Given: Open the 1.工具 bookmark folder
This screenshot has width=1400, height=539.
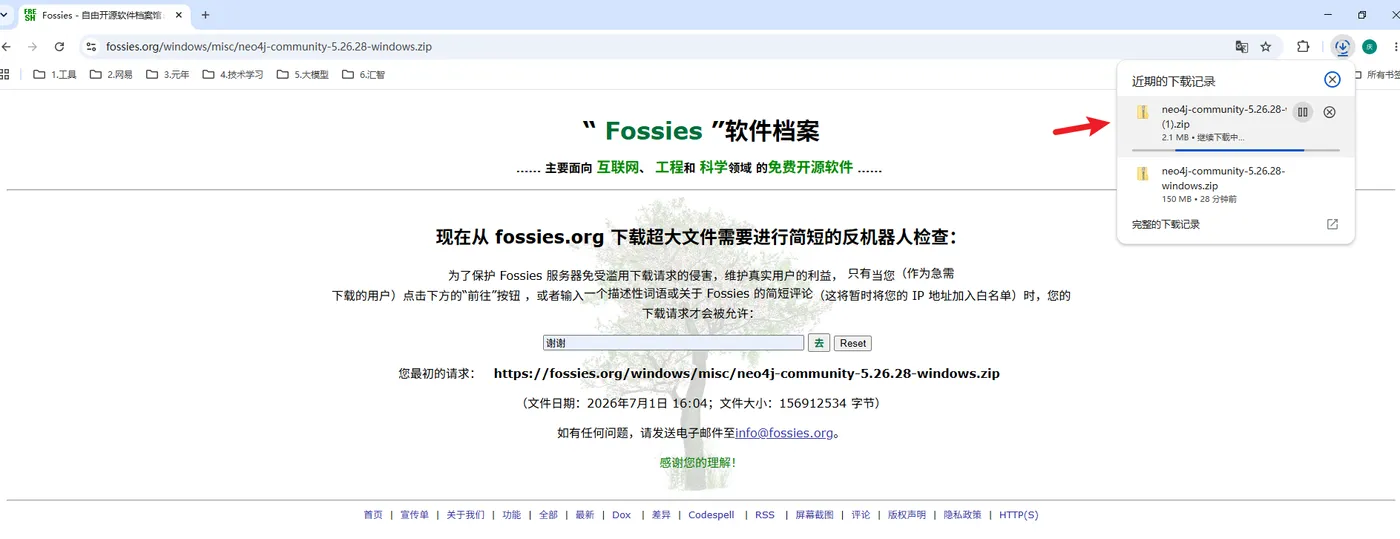Looking at the screenshot, I should [x=55, y=74].
